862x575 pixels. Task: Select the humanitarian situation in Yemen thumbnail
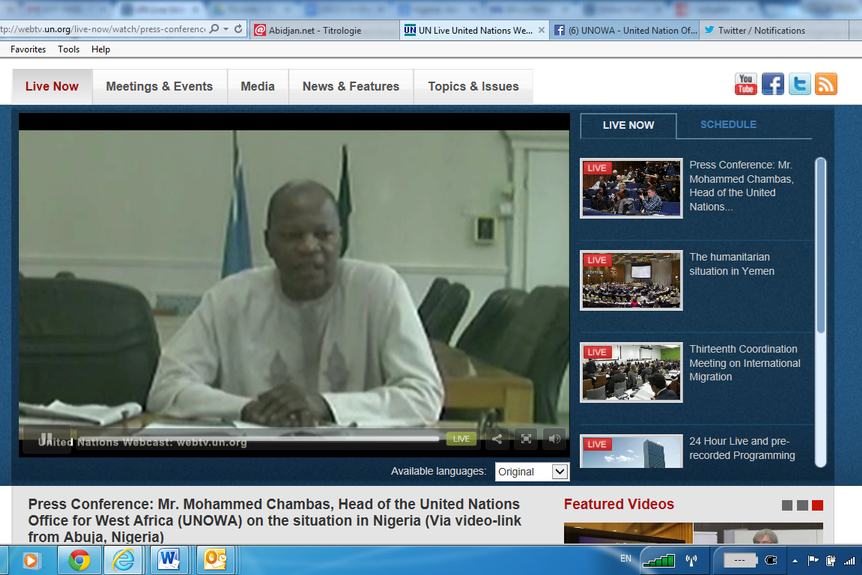coord(631,280)
